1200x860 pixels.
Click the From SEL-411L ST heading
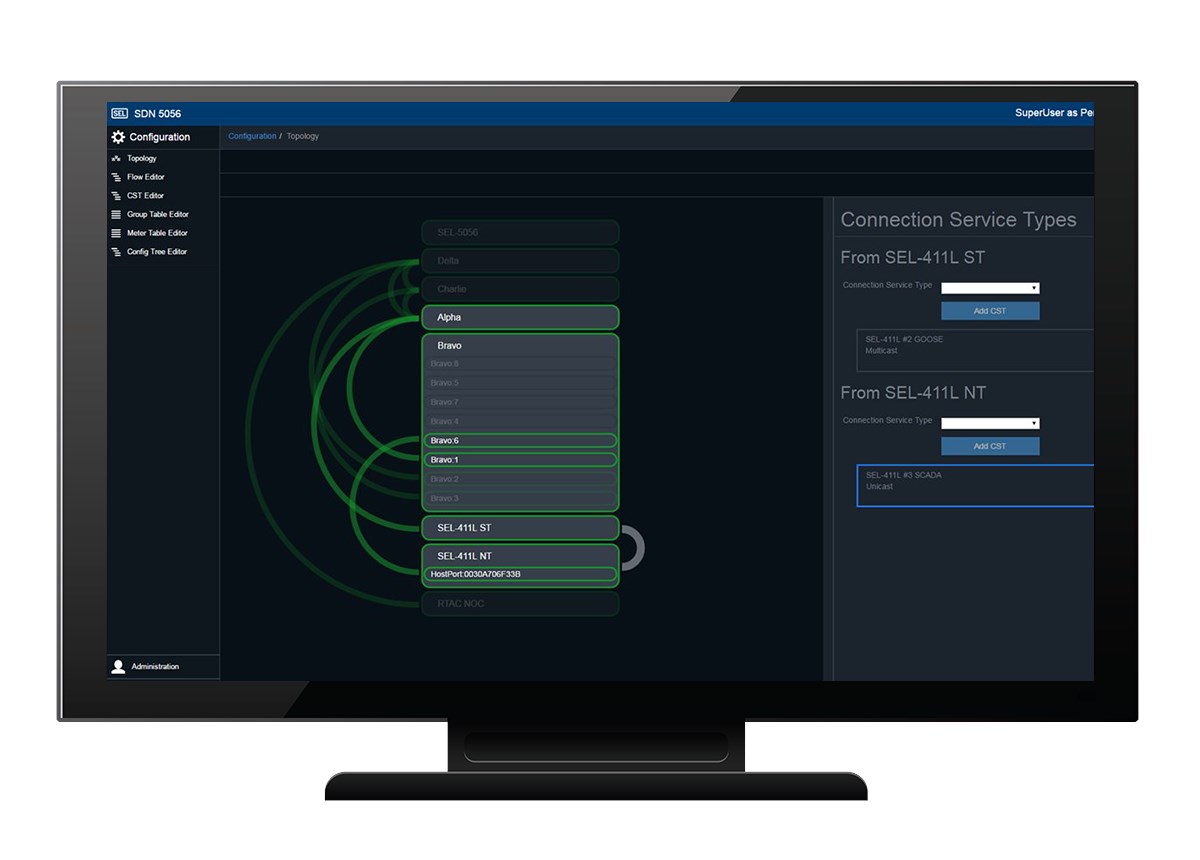pyautogui.click(x=912, y=258)
